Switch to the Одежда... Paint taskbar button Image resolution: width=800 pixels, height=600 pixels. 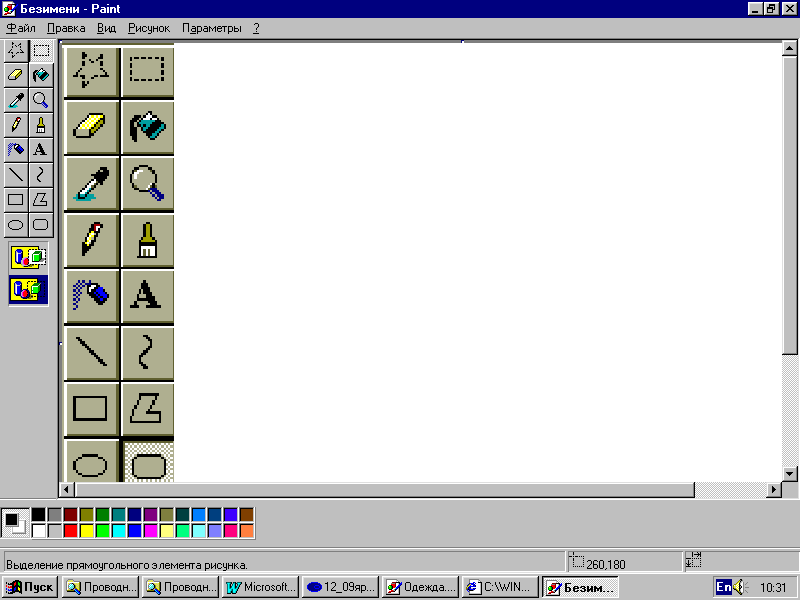[x=420, y=587]
